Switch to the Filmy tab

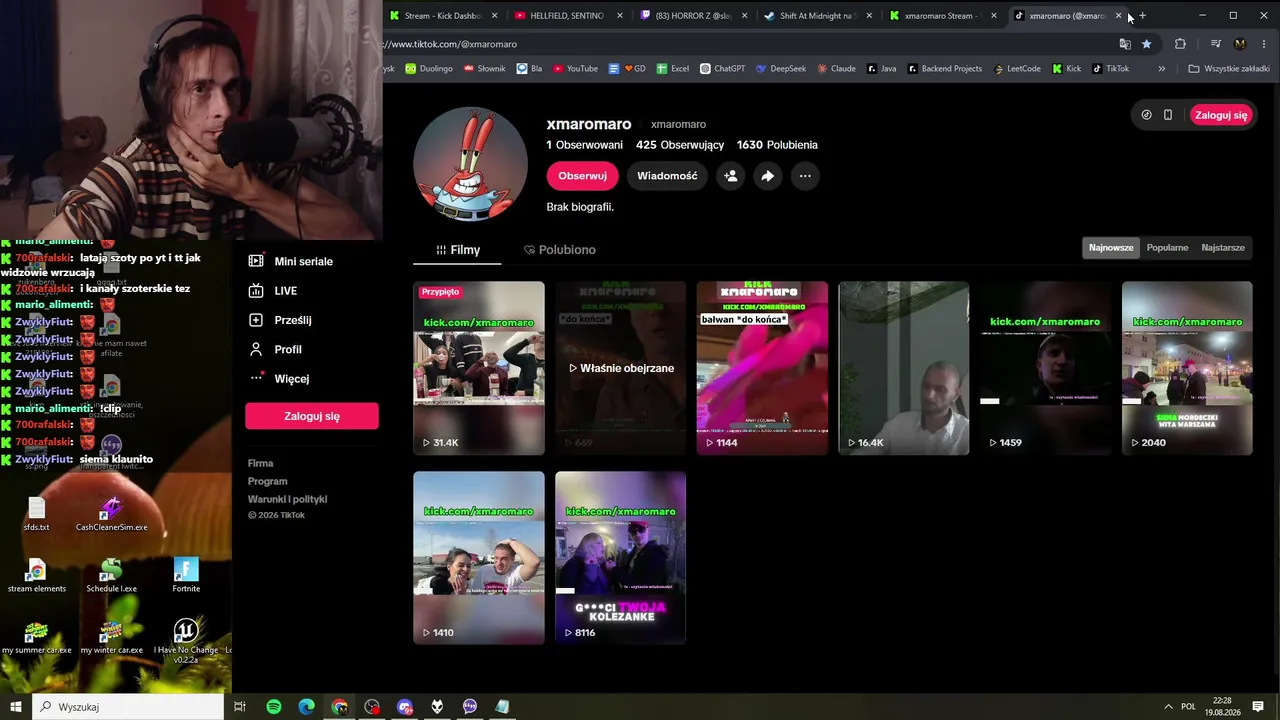(x=458, y=250)
